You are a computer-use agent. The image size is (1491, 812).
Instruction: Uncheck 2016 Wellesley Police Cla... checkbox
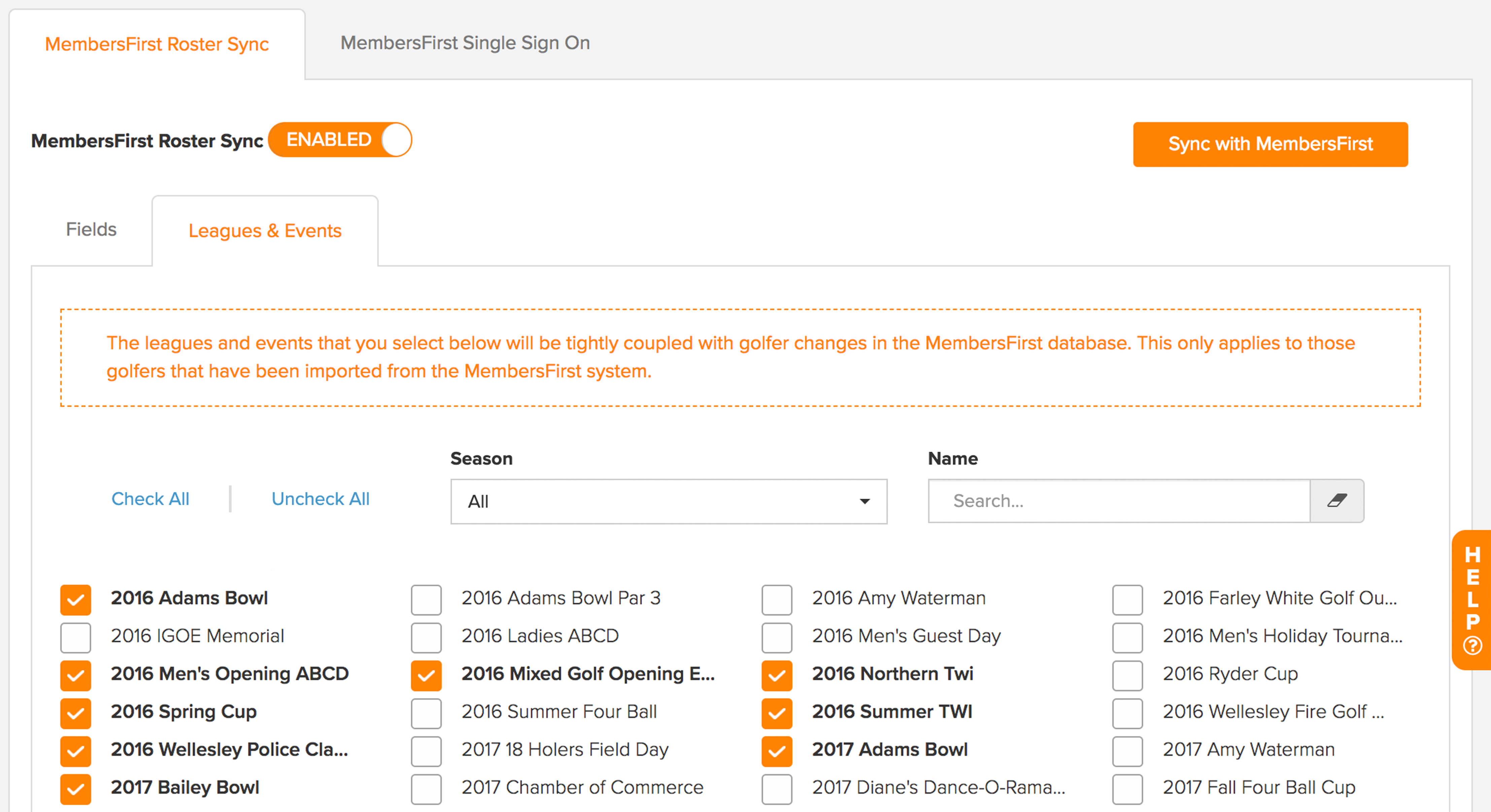coord(76,751)
